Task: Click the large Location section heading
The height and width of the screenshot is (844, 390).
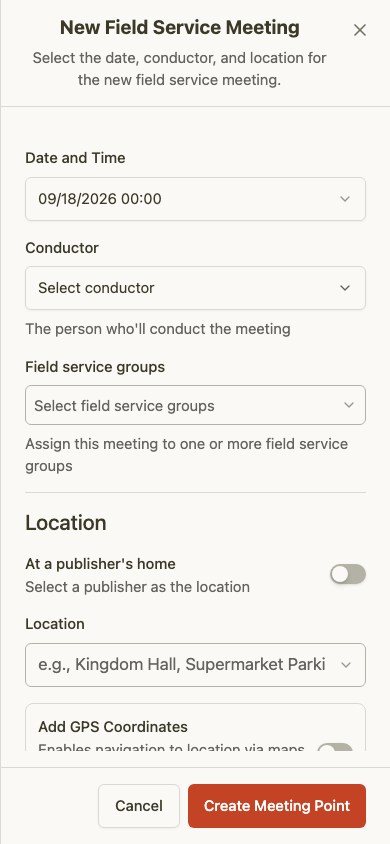Action: (66, 523)
